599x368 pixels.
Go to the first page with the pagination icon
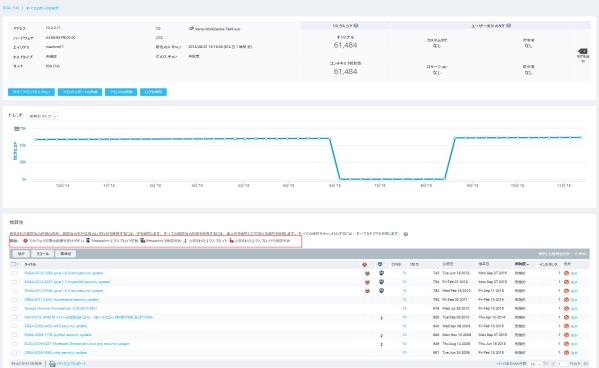click(x=546, y=363)
